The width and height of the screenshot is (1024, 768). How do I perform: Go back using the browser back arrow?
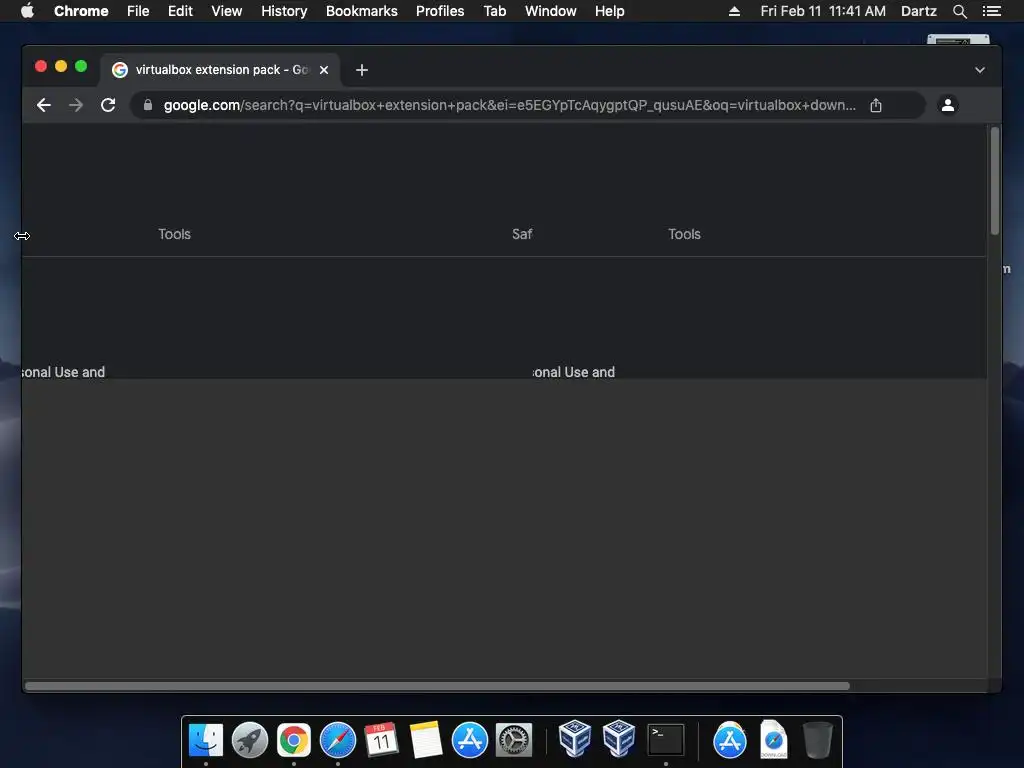(44, 105)
